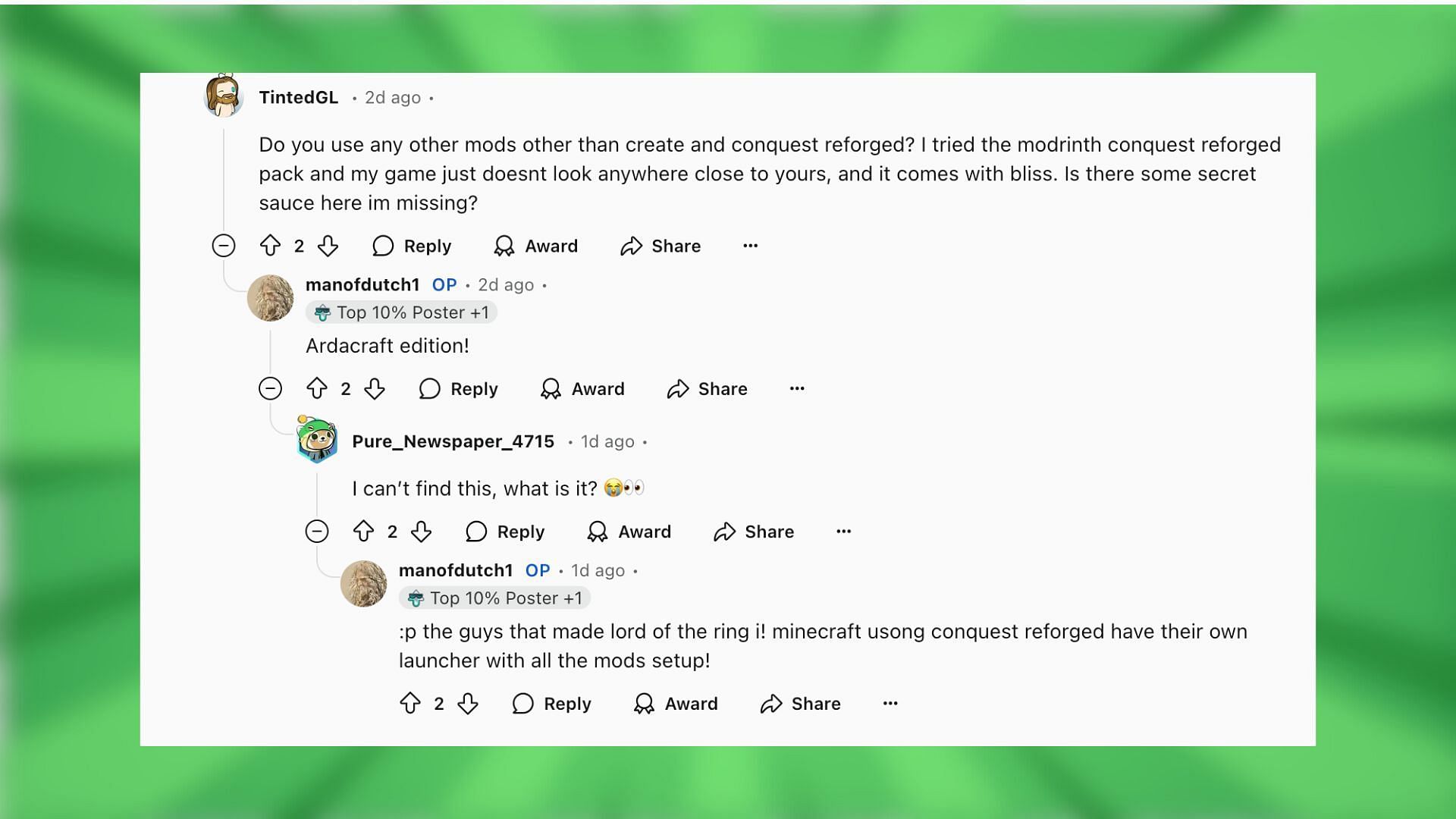Click the upvote arrow on TintedGL comment
Image resolution: width=1456 pixels, height=819 pixels.
pos(275,246)
